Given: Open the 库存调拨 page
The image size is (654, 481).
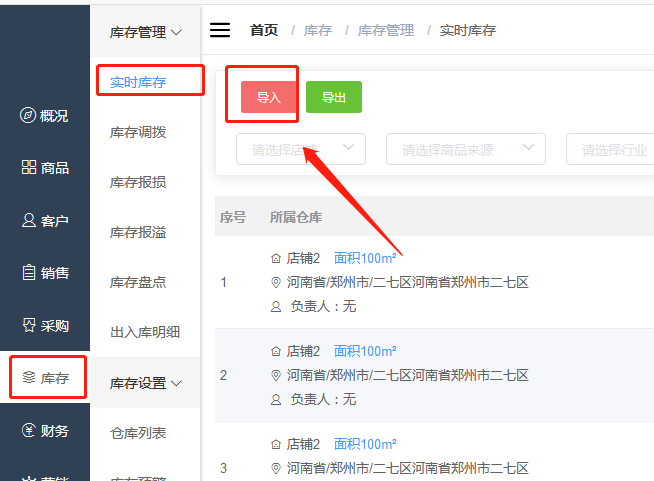Looking at the screenshot, I should (x=138, y=132).
